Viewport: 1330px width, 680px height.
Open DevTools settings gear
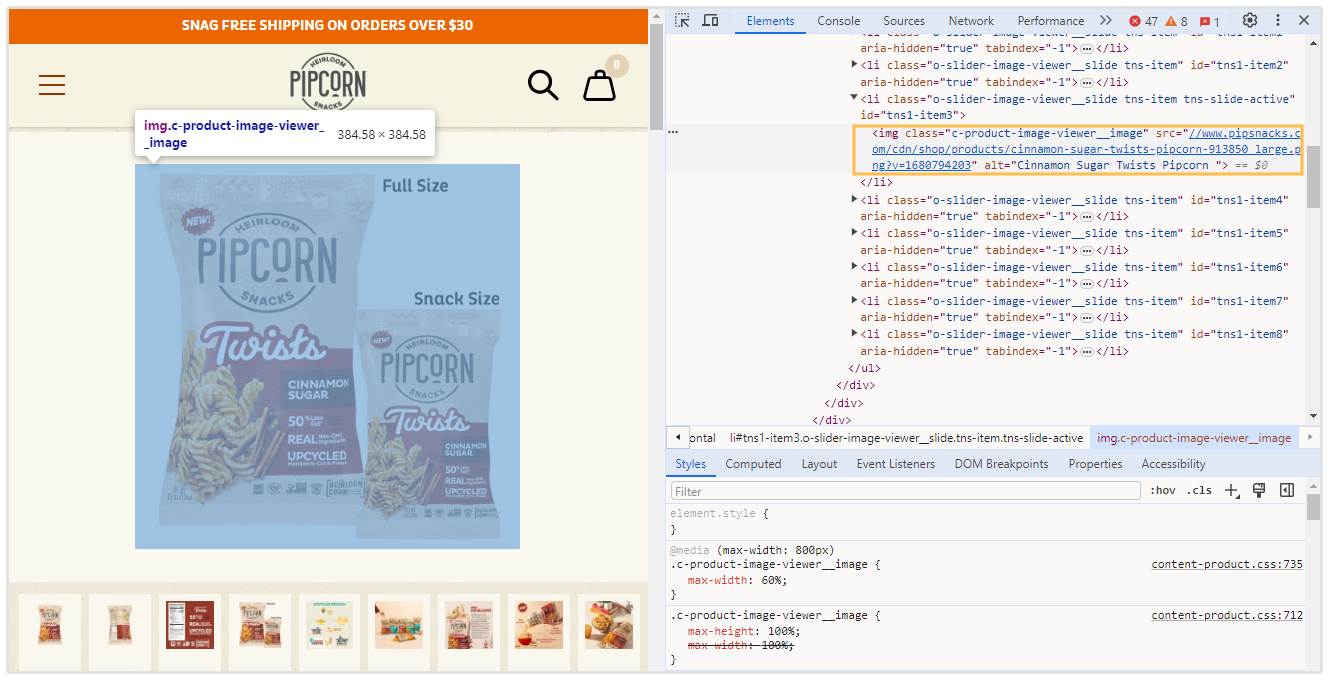(1250, 20)
